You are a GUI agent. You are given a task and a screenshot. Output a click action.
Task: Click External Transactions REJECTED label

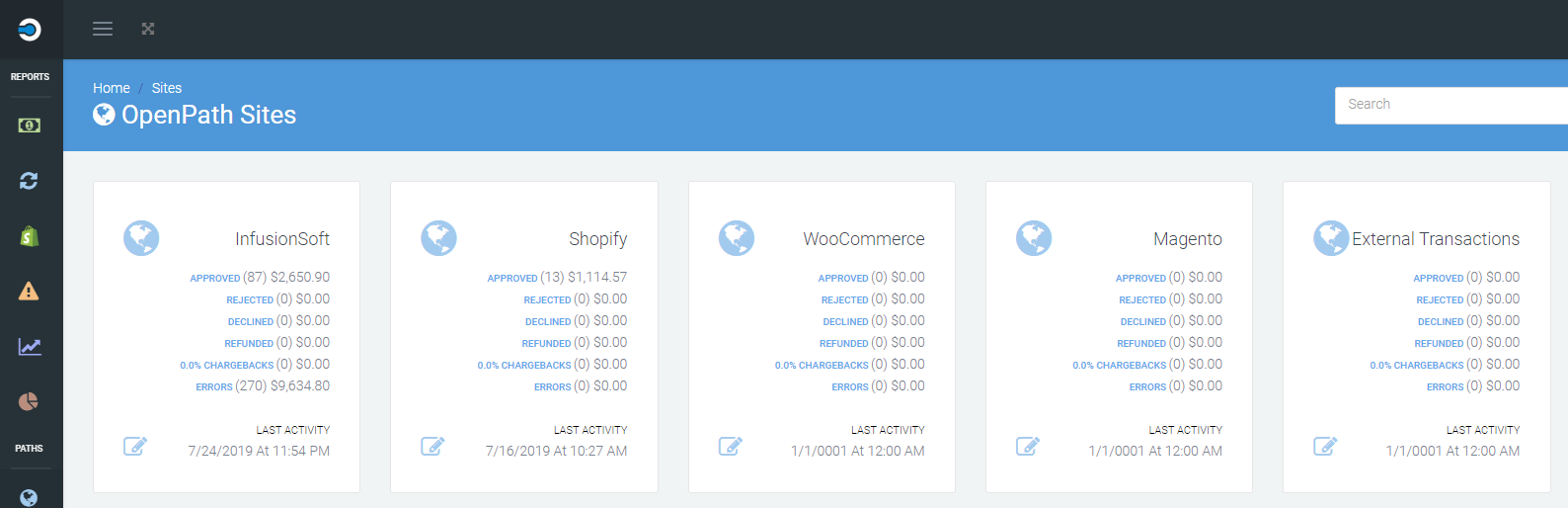[x=1441, y=300]
